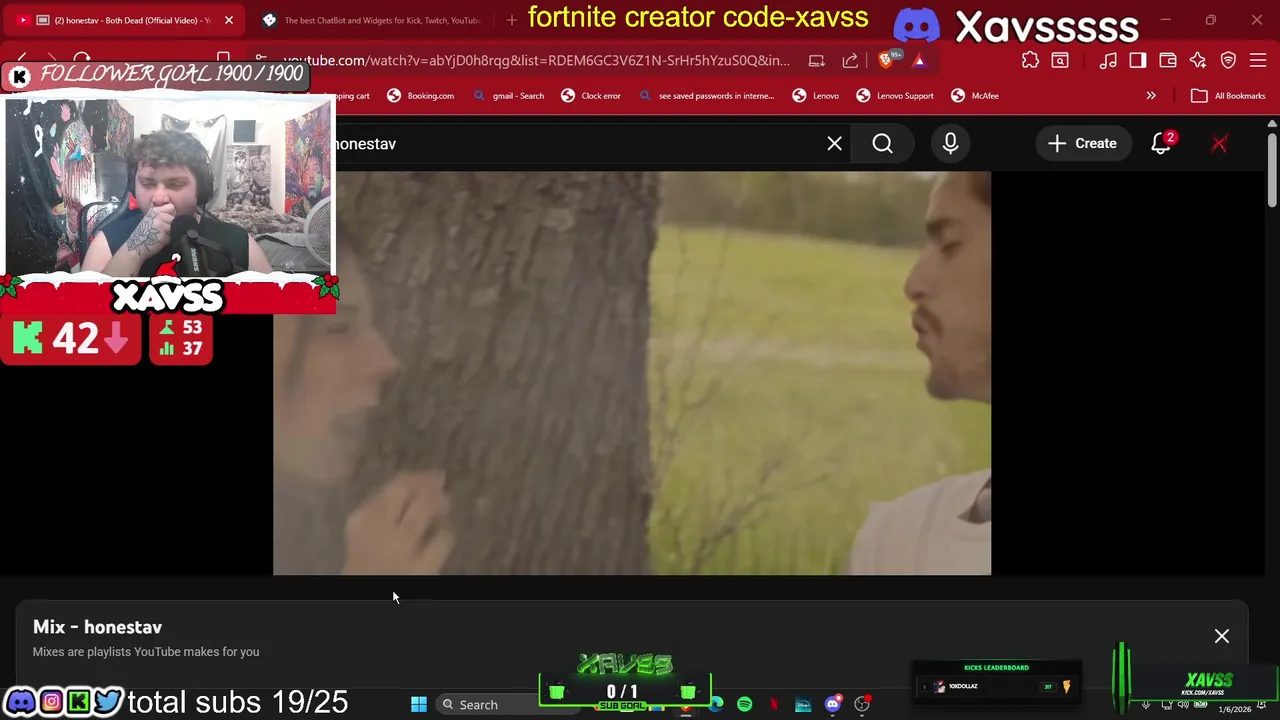Click the playing music video
This screenshot has width=1280, height=720.
coord(632,373)
